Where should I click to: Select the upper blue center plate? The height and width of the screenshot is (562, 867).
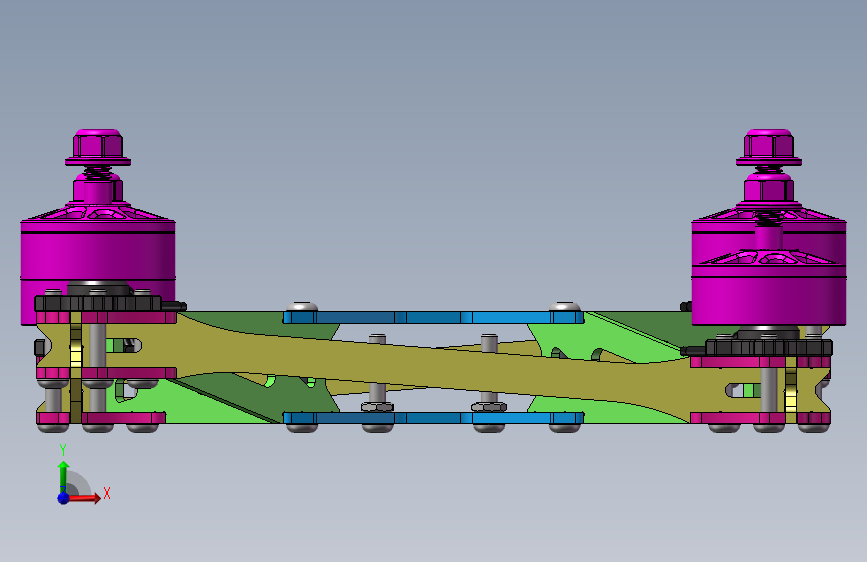click(x=434, y=318)
